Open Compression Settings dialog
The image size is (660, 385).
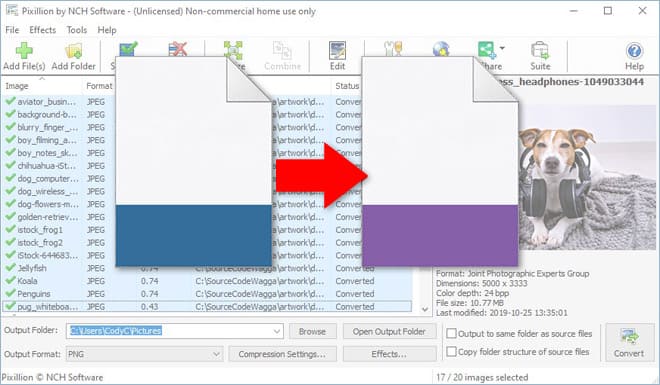(282, 354)
